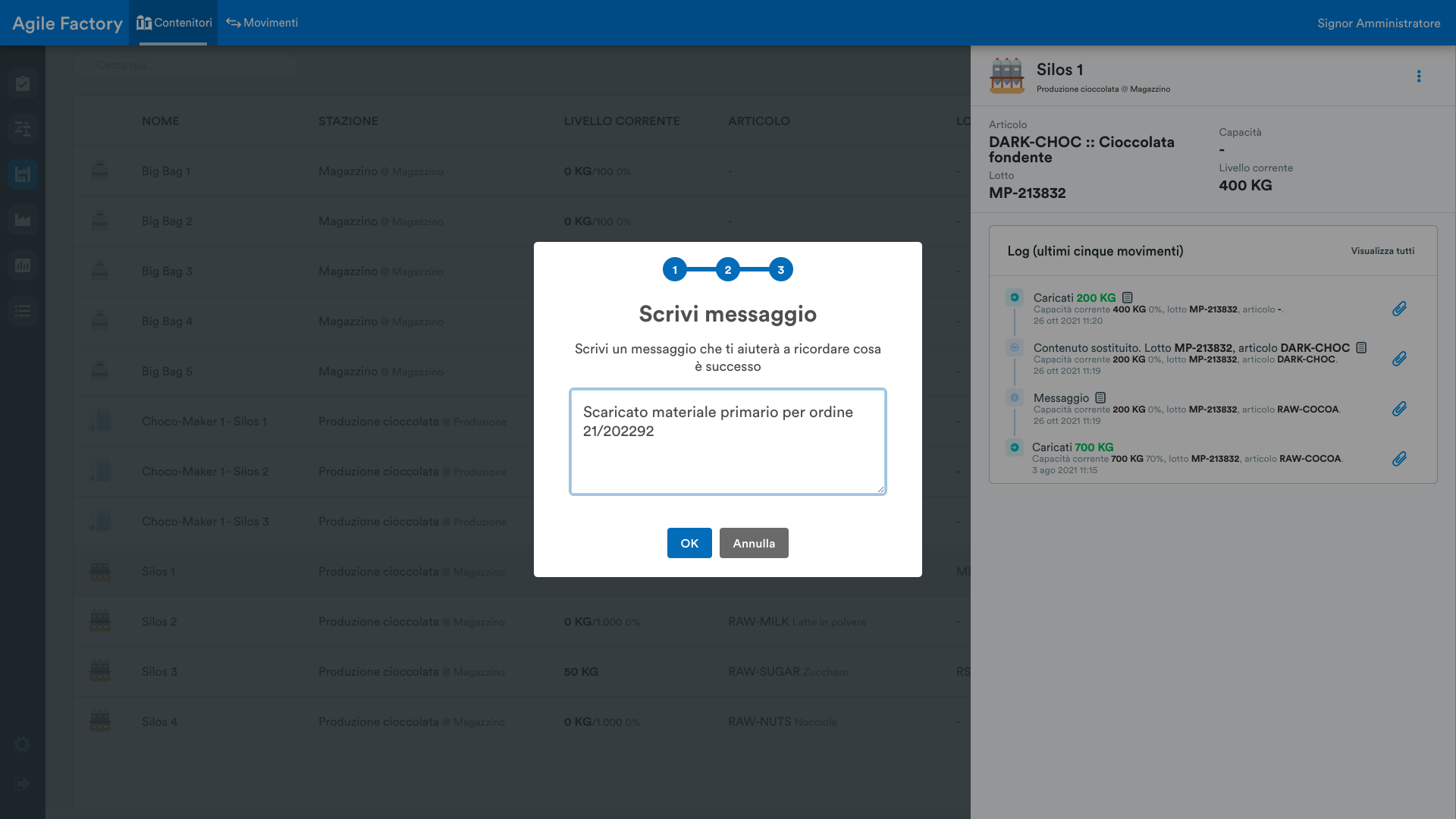The height and width of the screenshot is (819, 1456).
Task: Sort by the NOME column header
Action: (x=161, y=121)
